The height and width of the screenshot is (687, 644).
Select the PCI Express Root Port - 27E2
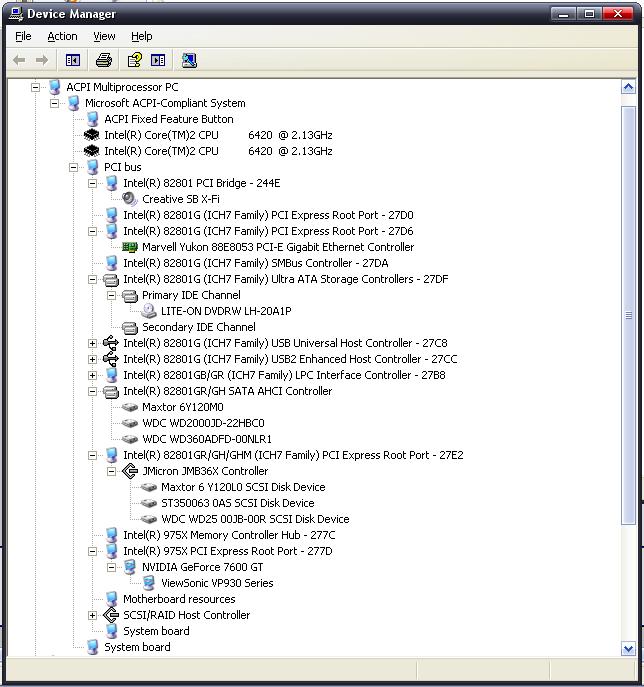click(293, 455)
